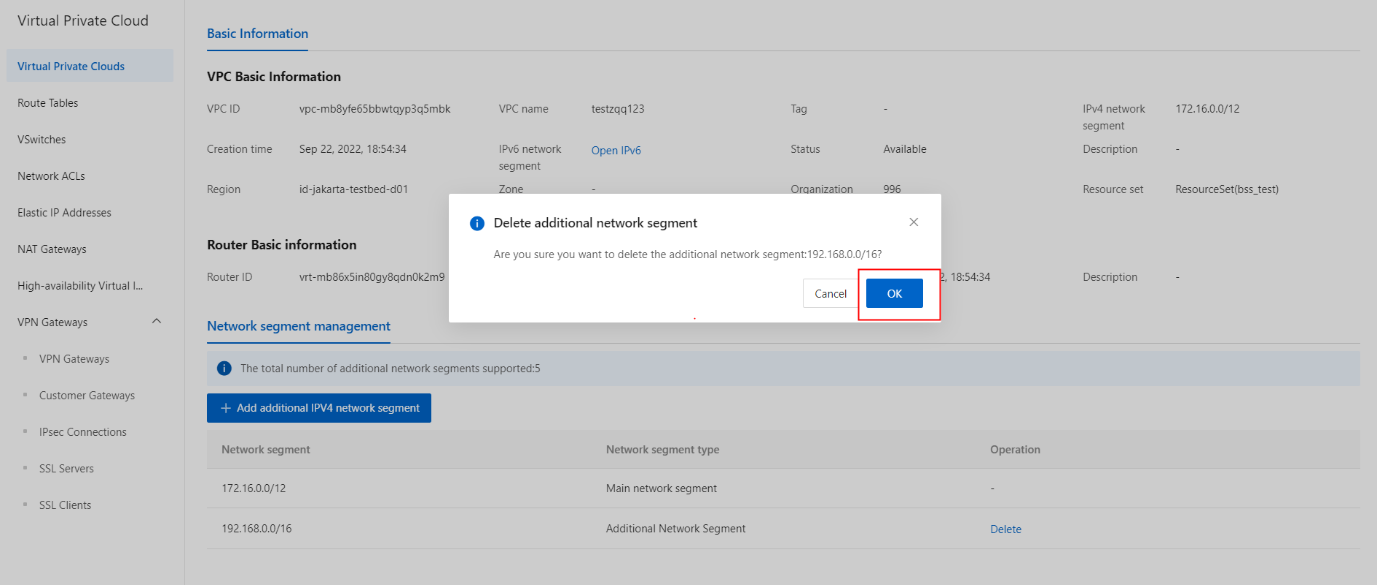Image resolution: width=1377 pixels, height=585 pixels.
Task: Select Region value id-jakarta-testbed-d01
Action: [354, 189]
